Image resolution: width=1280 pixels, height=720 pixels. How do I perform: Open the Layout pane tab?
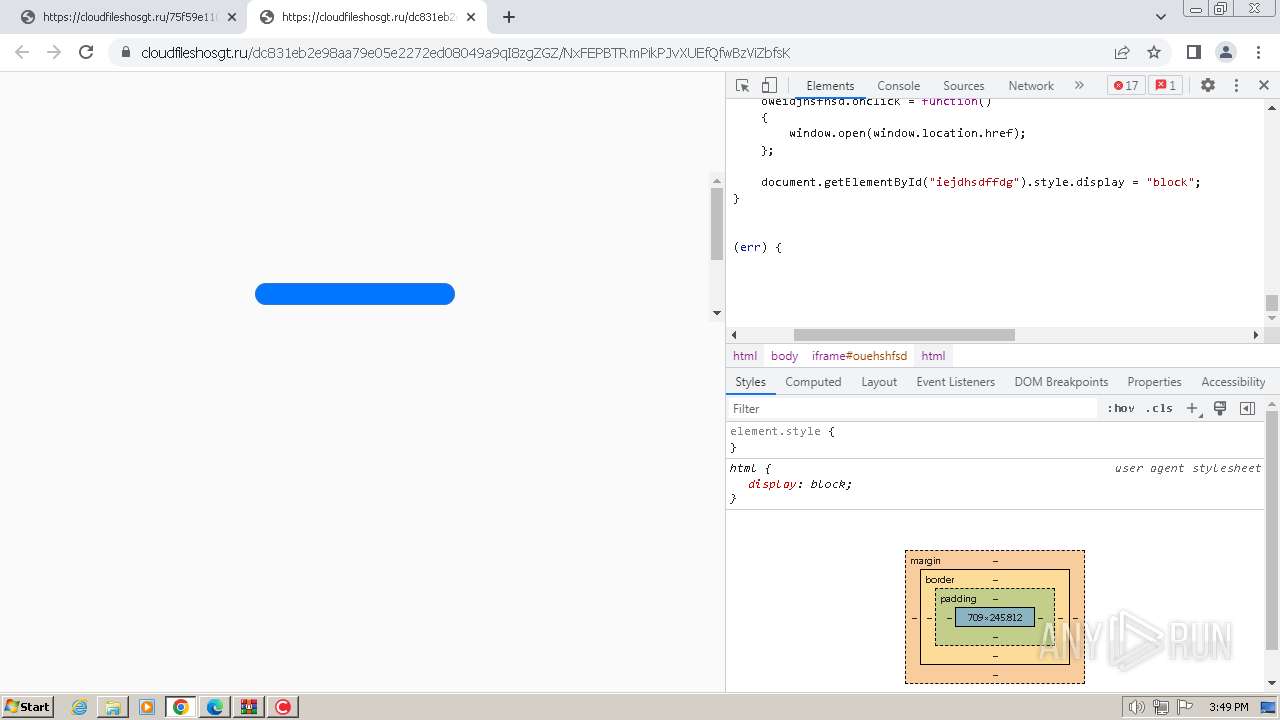point(879,382)
